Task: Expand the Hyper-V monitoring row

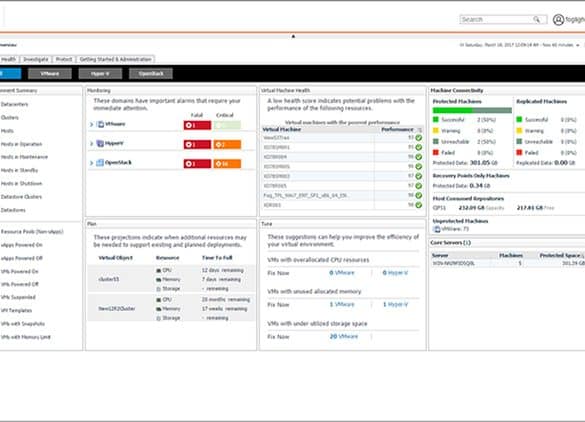Action: [x=91, y=144]
